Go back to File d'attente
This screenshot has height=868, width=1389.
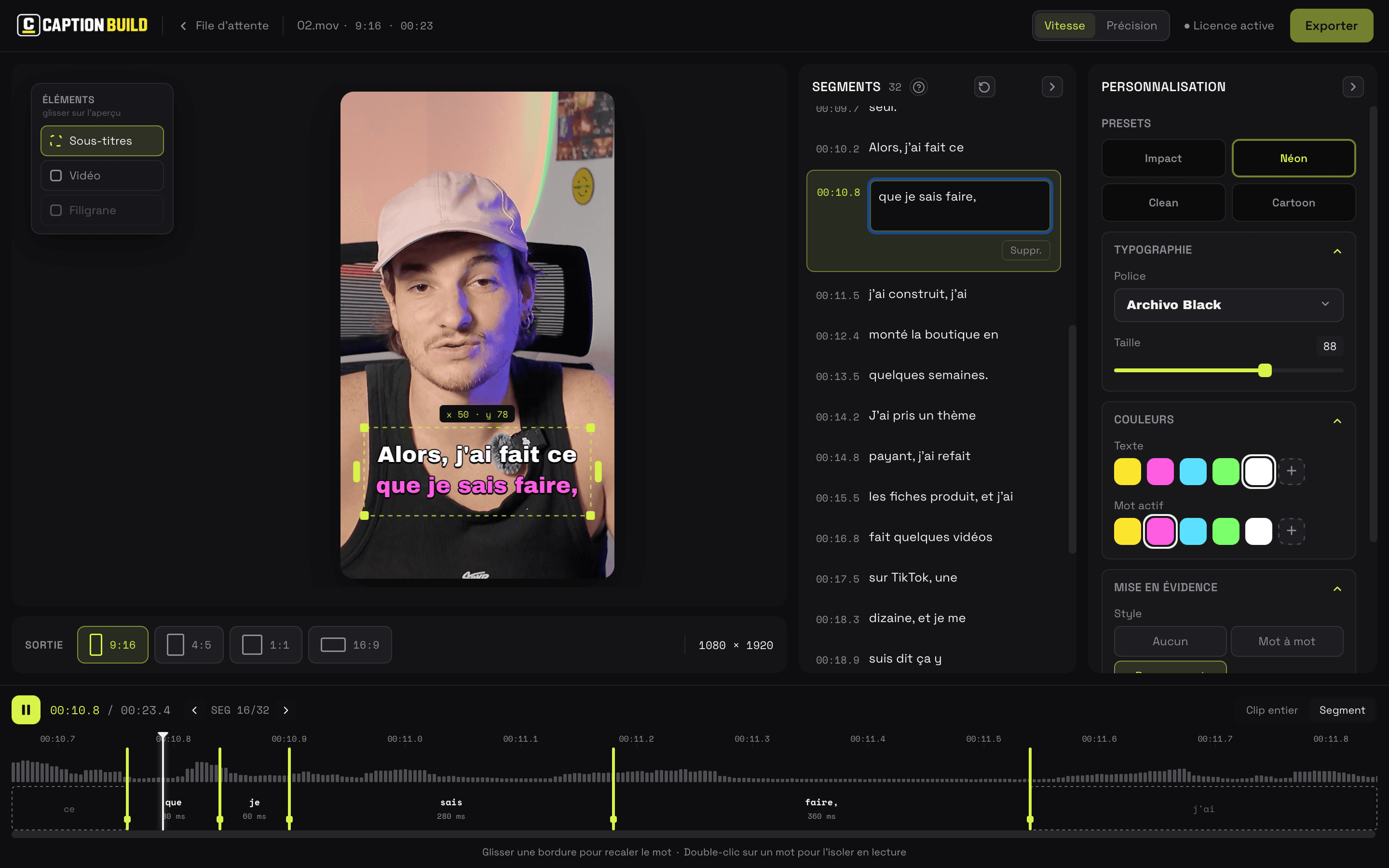tap(224, 26)
